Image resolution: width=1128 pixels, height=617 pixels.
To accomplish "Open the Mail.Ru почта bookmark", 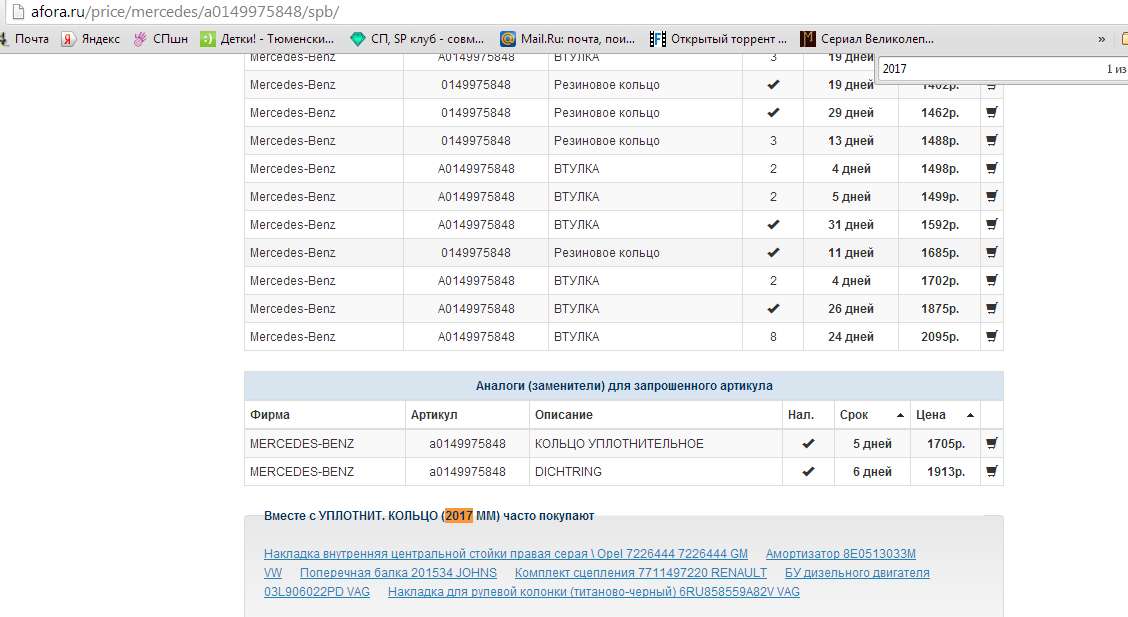I will point(568,39).
